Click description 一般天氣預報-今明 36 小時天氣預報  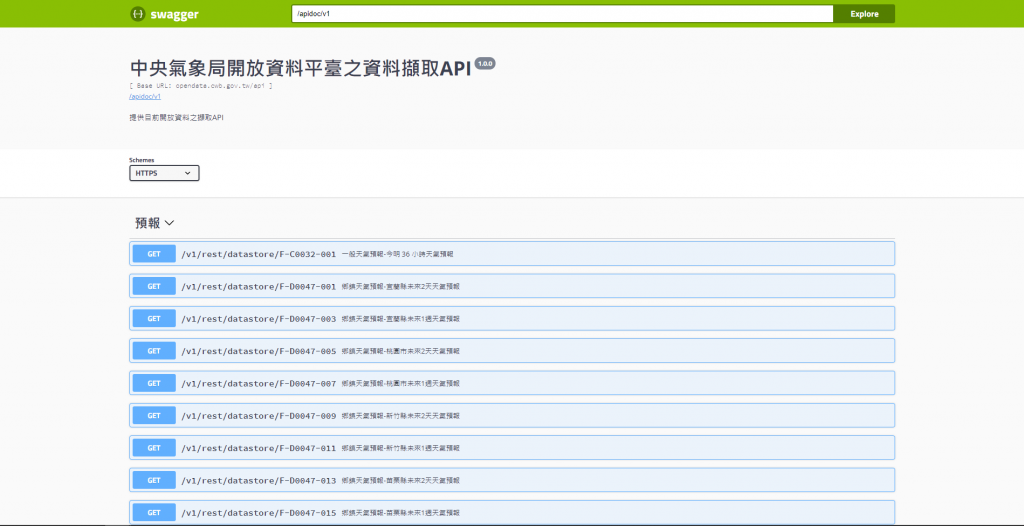[x=397, y=254]
